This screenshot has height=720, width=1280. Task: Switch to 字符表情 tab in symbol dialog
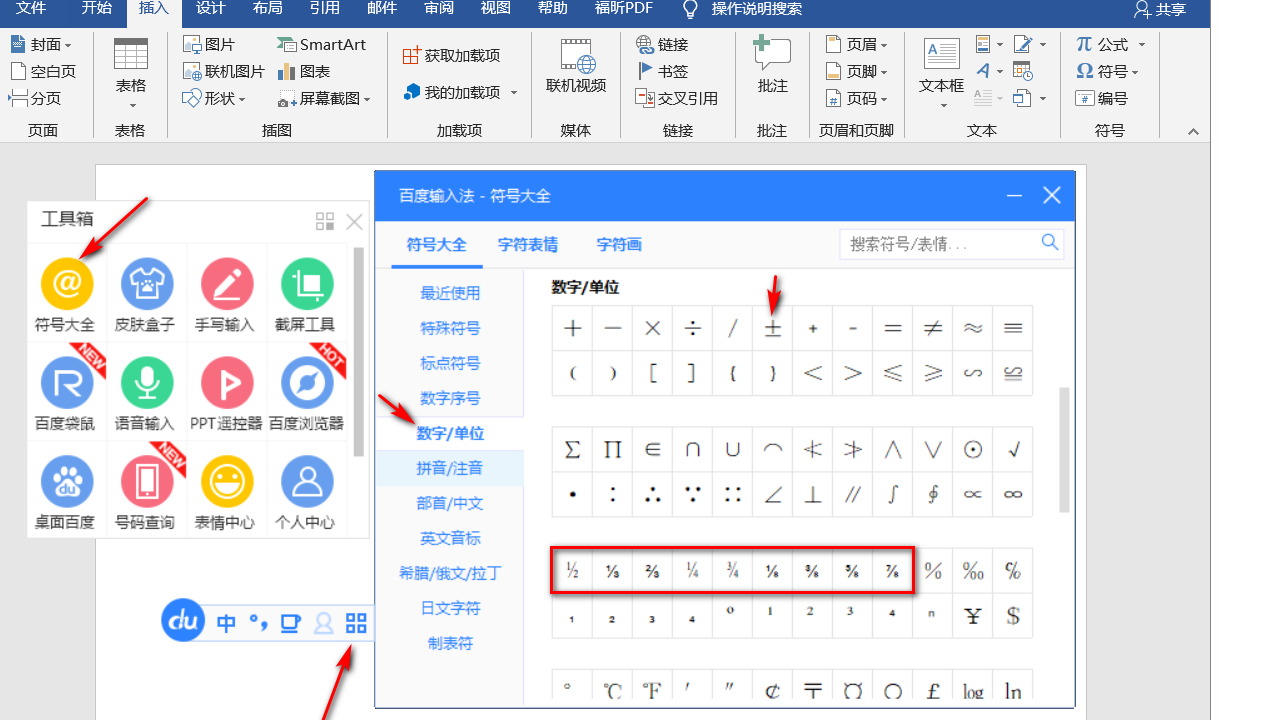point(528,244)
